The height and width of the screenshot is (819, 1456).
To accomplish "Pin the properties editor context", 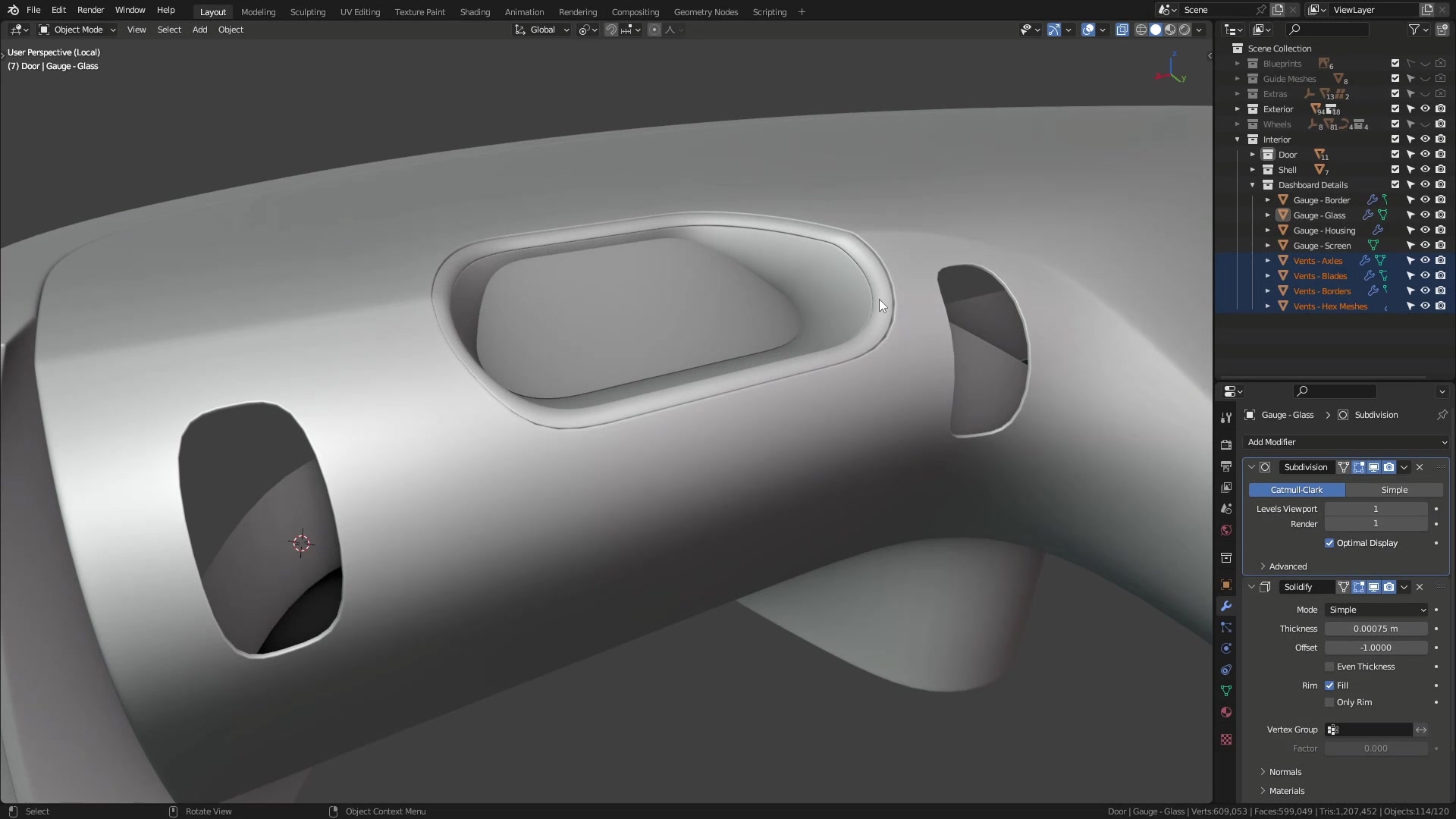I will (x=1442, y=415).
